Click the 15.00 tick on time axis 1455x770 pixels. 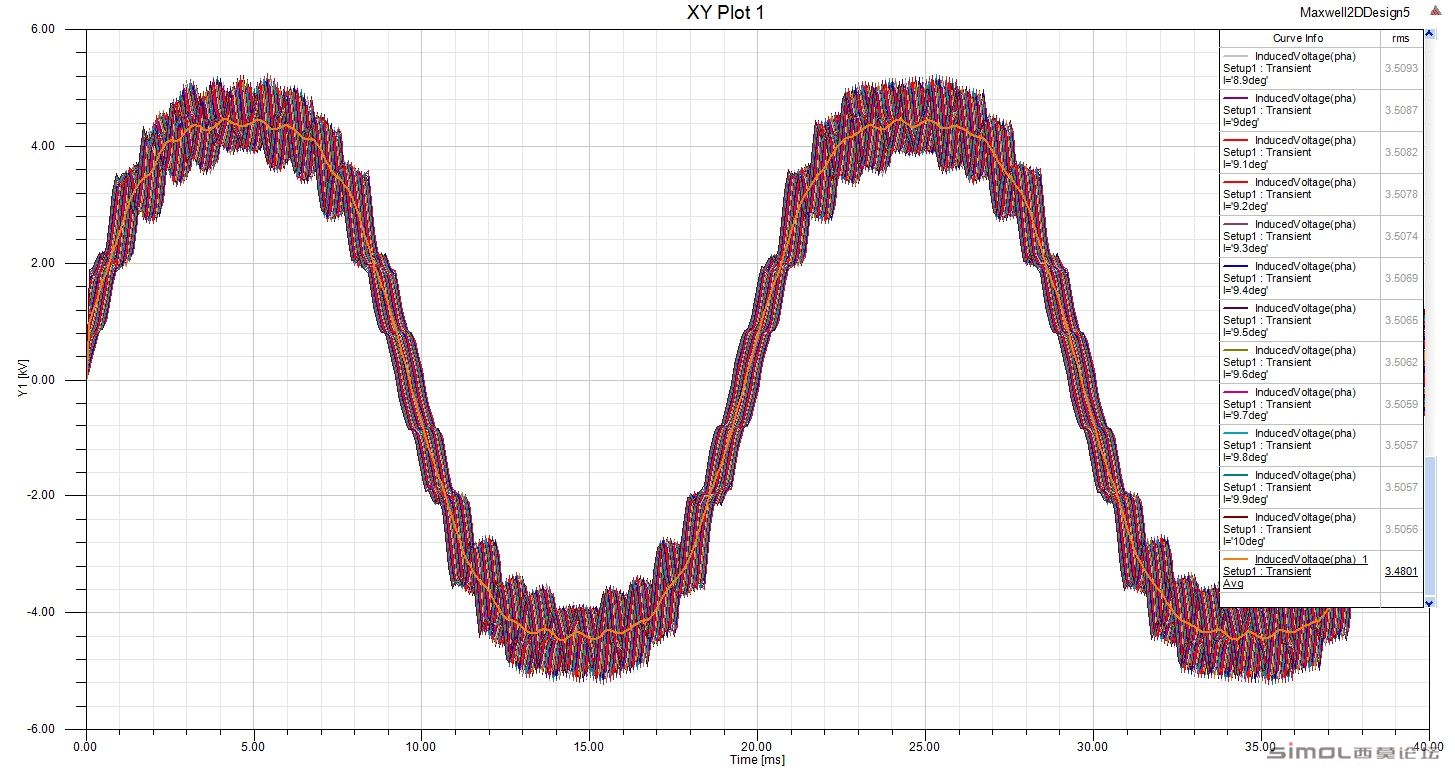(x=589, y=747)
